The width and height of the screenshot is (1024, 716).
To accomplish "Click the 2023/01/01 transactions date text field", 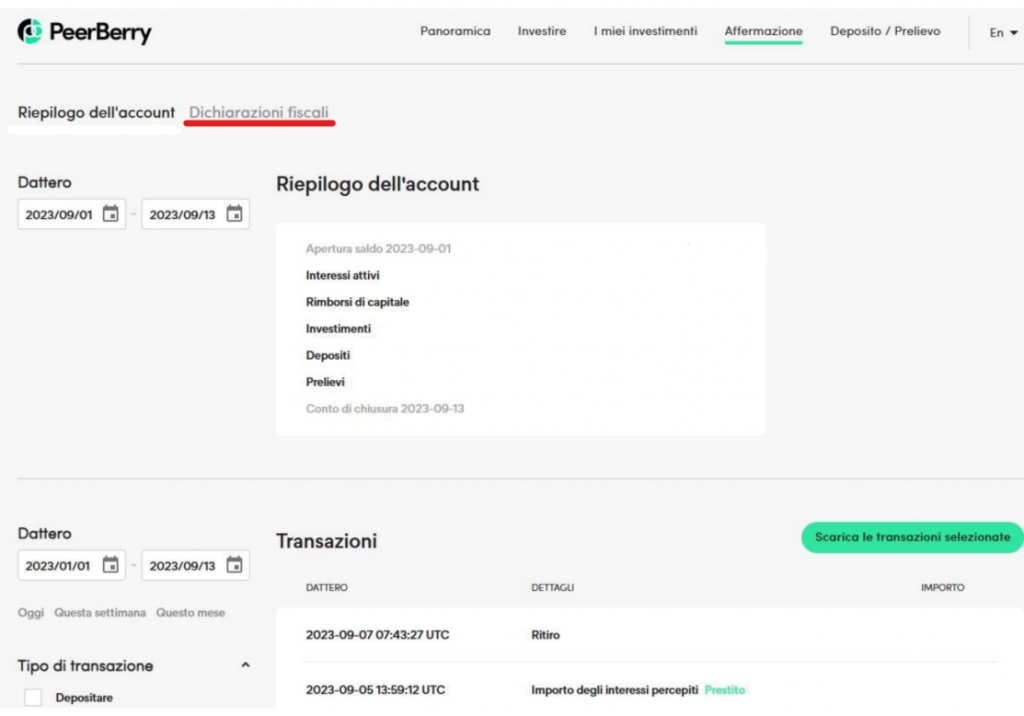I will [58, 565].
